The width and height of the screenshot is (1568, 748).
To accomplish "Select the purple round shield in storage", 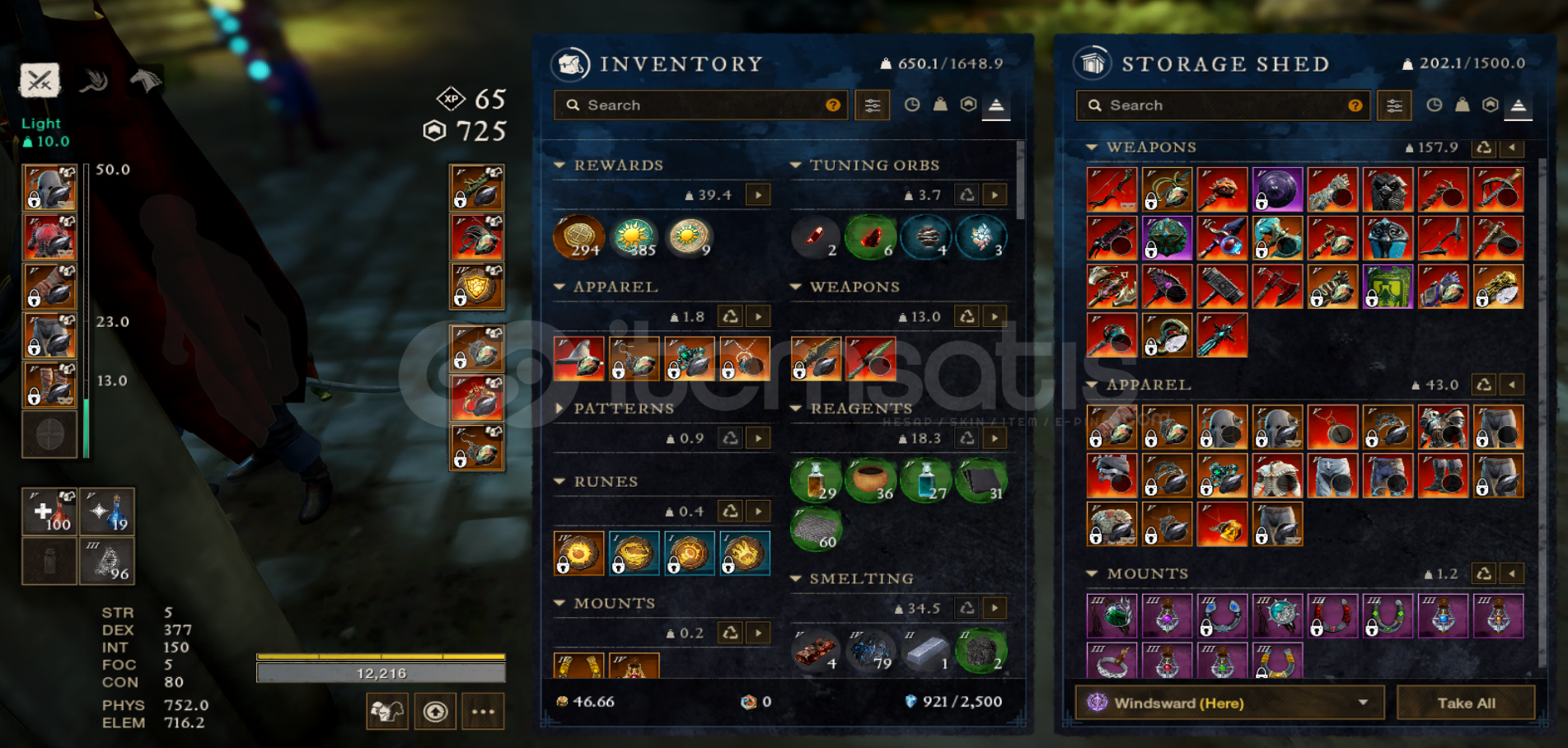I will click(1277, 189).
